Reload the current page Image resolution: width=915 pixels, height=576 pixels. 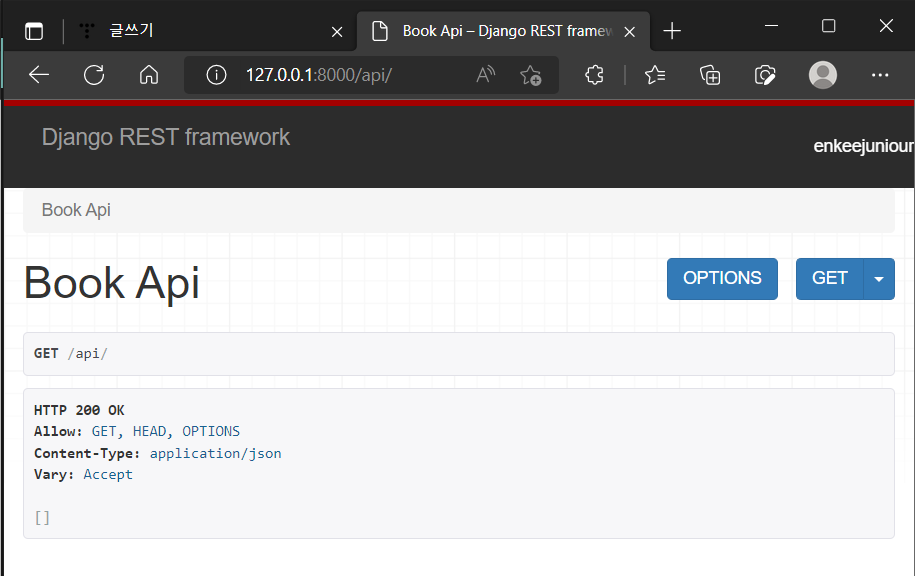(x=94, y=75)
